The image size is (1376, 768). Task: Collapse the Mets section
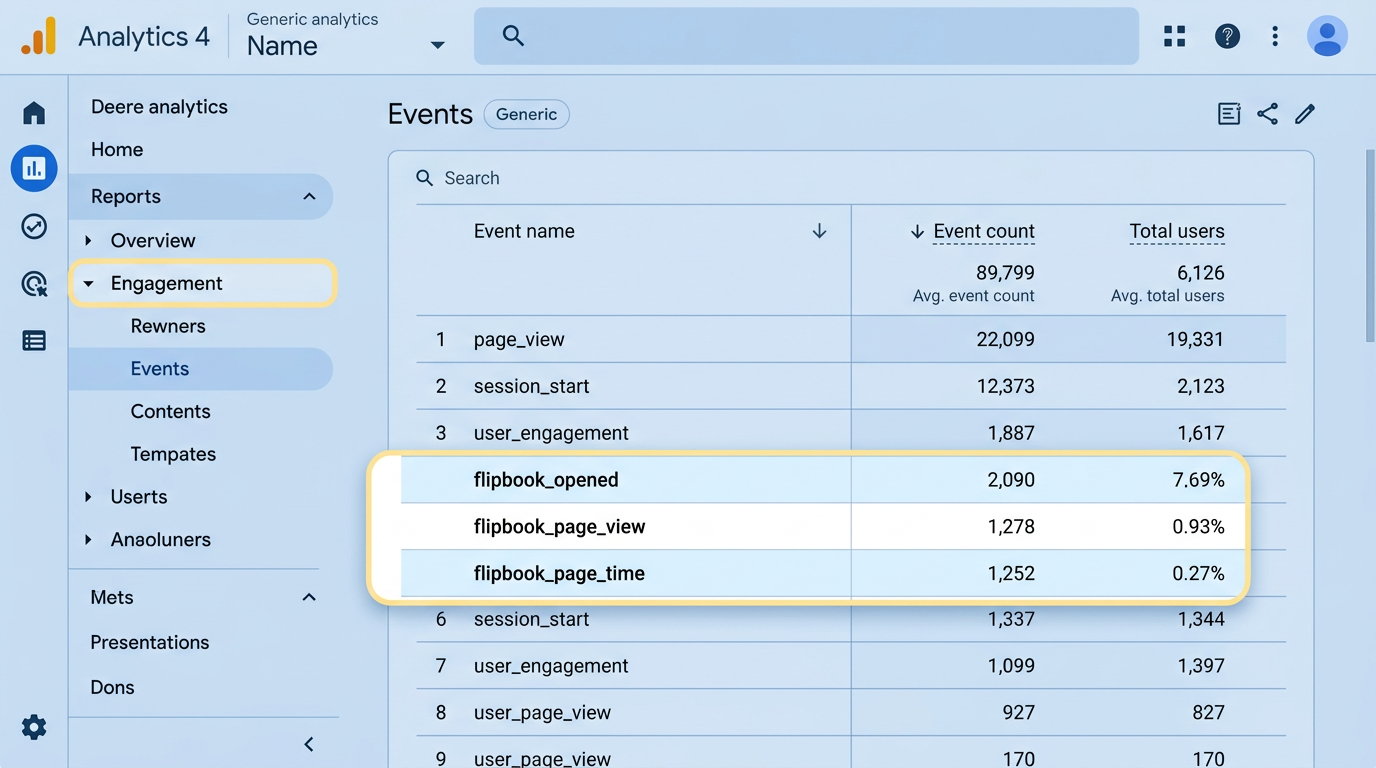click(x=309, y=596)
